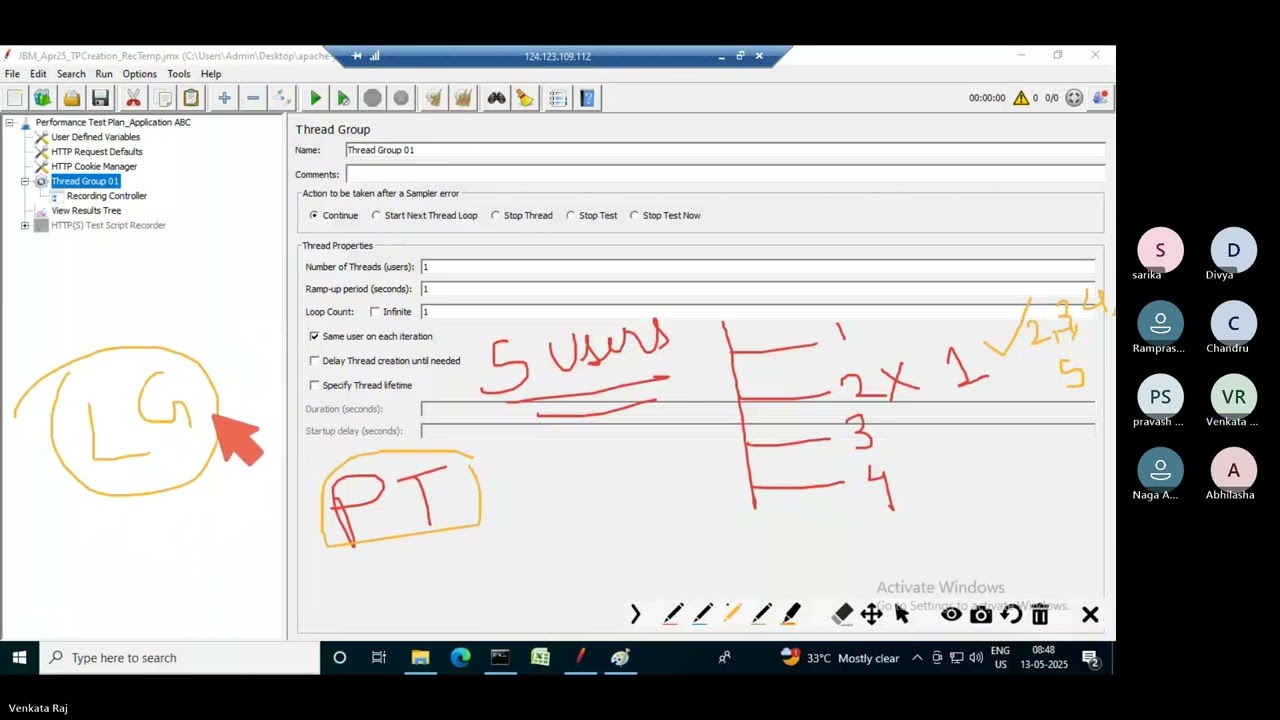Select User Defined Variables in tree

(x=95, y=137)
